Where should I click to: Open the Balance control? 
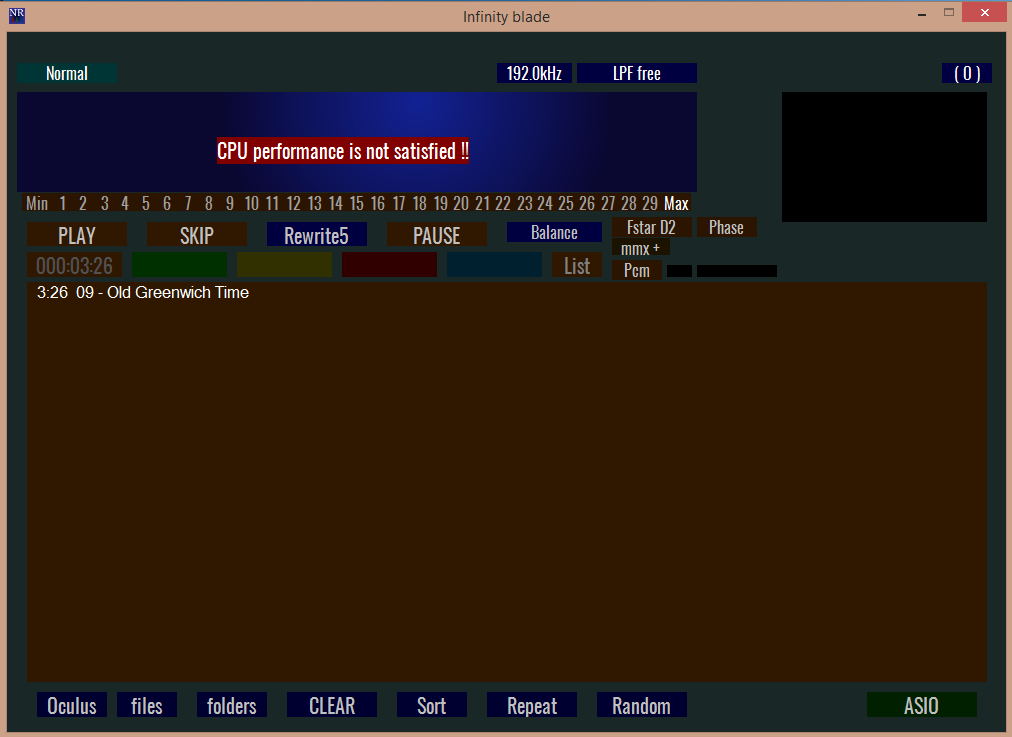tap(554, 232)
